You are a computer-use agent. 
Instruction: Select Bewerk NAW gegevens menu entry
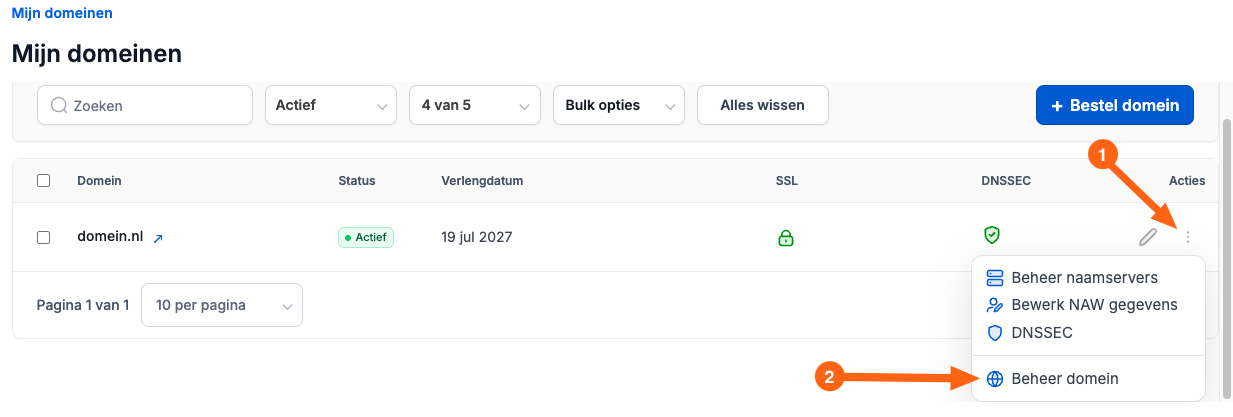point(1082,305)
